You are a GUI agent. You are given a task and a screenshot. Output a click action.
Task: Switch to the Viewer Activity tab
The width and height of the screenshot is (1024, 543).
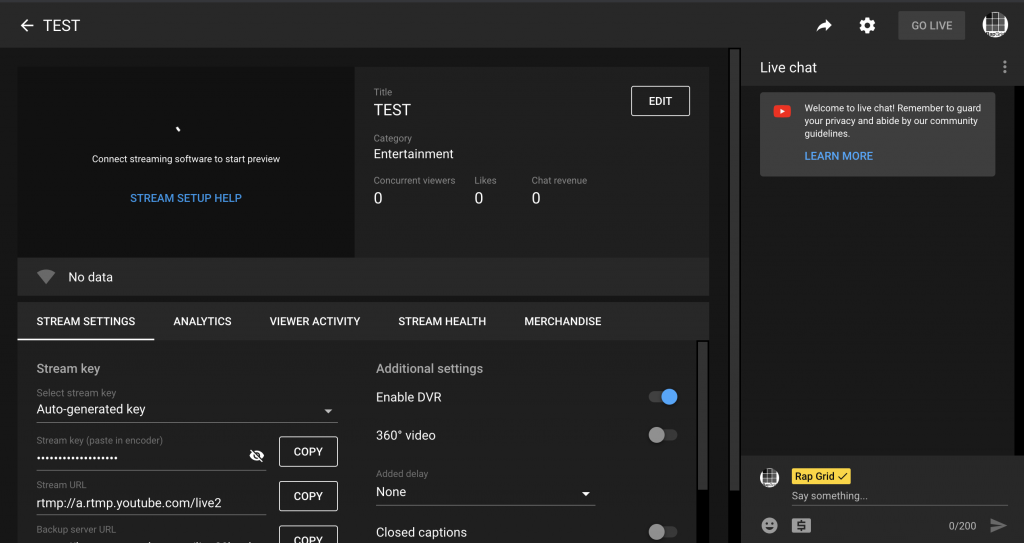tap(315, 321)
